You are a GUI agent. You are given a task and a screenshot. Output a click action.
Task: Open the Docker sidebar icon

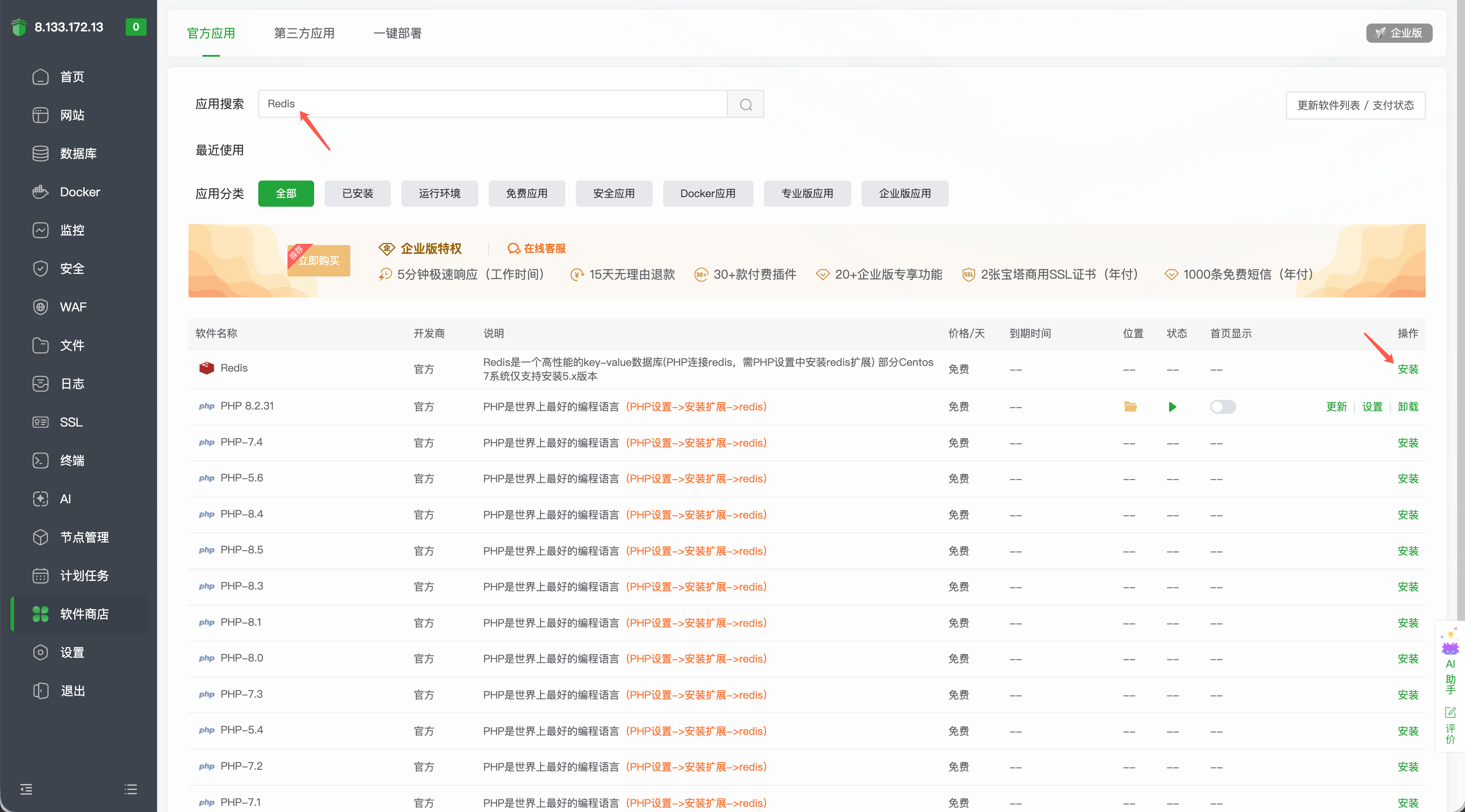[41, 191]
